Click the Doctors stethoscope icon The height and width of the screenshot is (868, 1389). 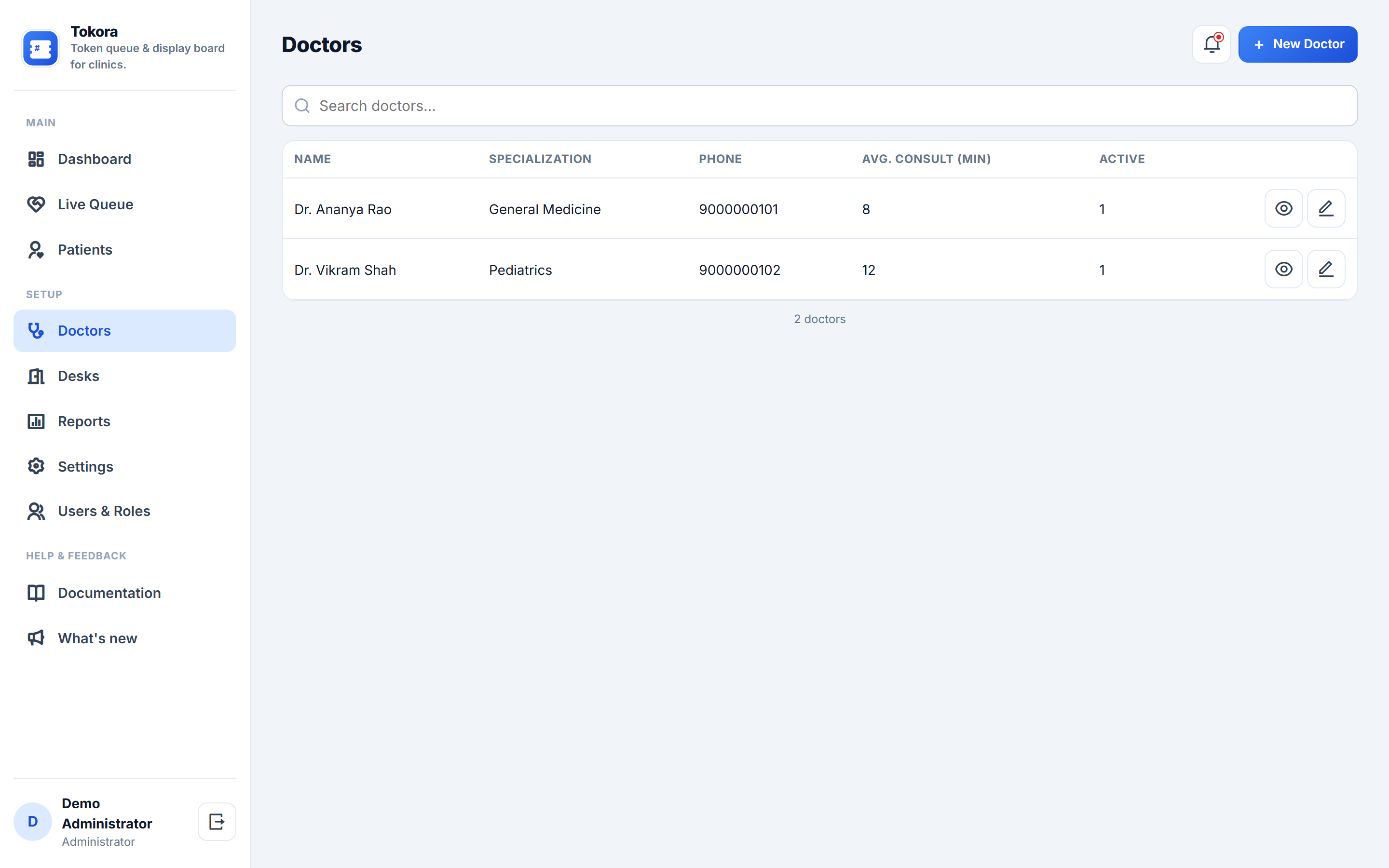[36, 331]
